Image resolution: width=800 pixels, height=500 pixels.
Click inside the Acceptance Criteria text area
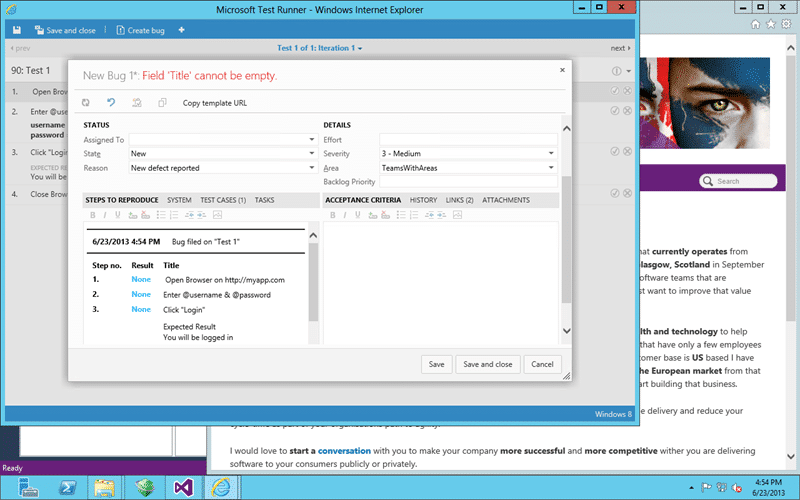441,283
